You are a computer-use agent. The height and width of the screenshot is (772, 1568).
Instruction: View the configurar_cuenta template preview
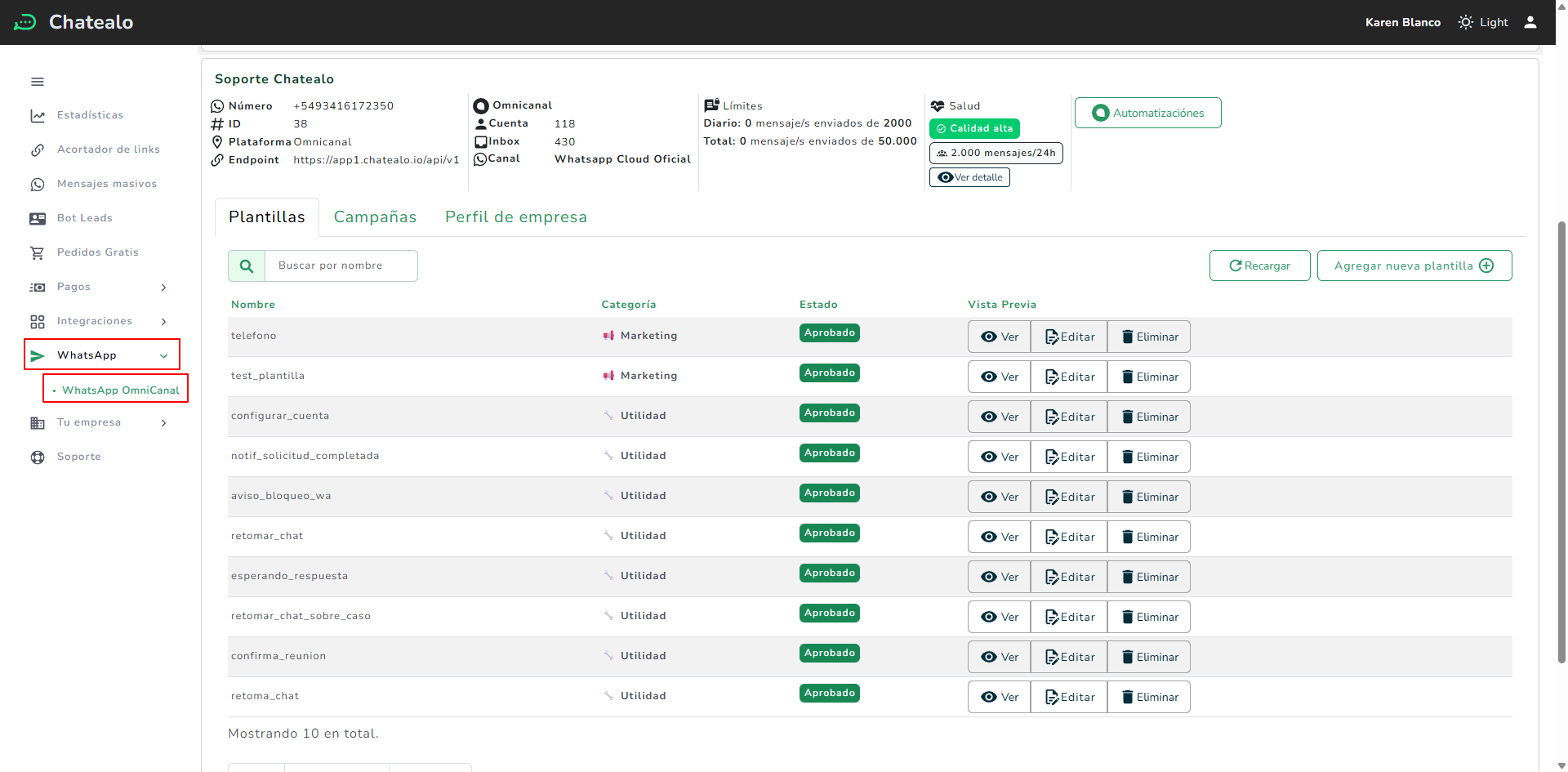(x=1000, y=417)
